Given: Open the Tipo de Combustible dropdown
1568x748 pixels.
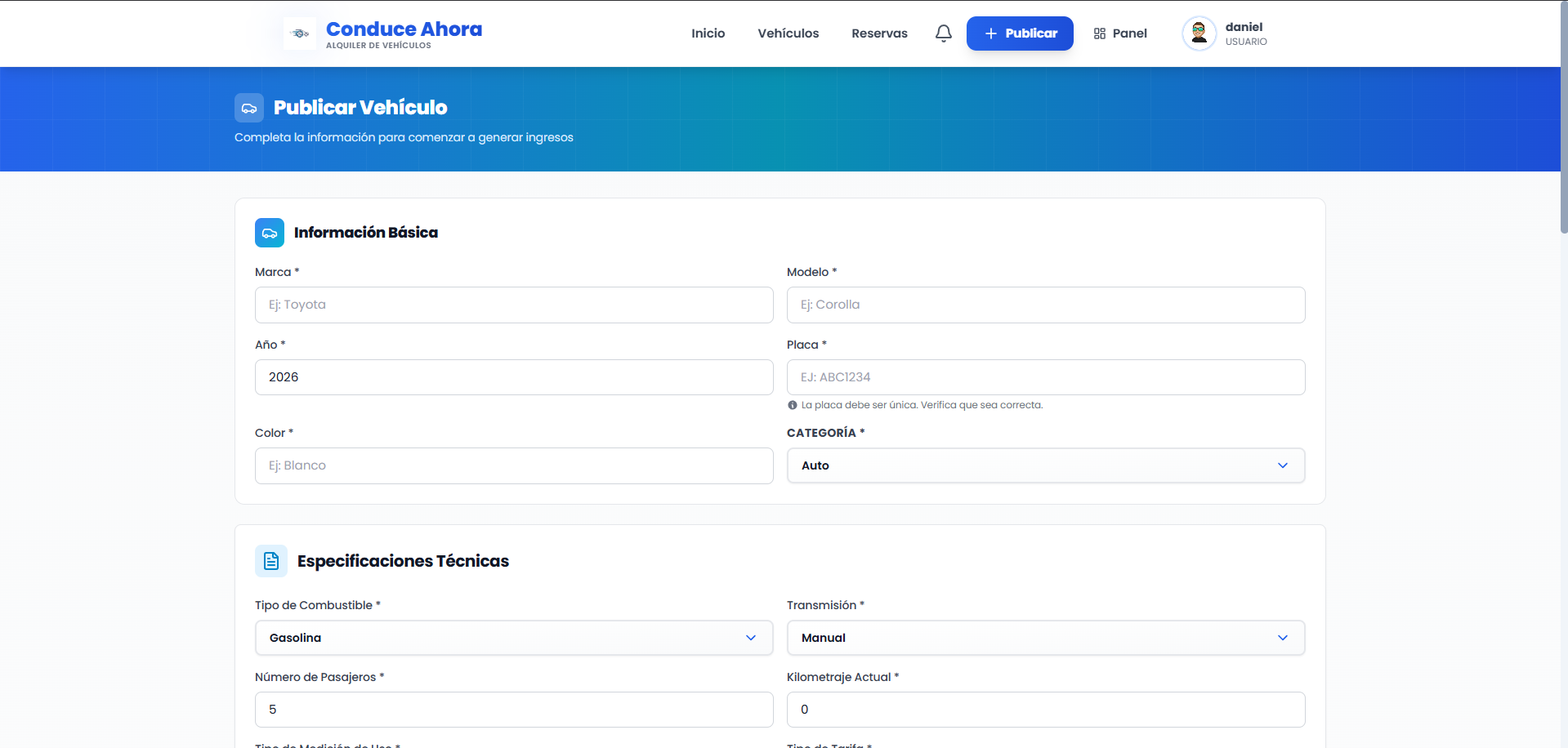Looking at the screenshot, I should [513, 638].
